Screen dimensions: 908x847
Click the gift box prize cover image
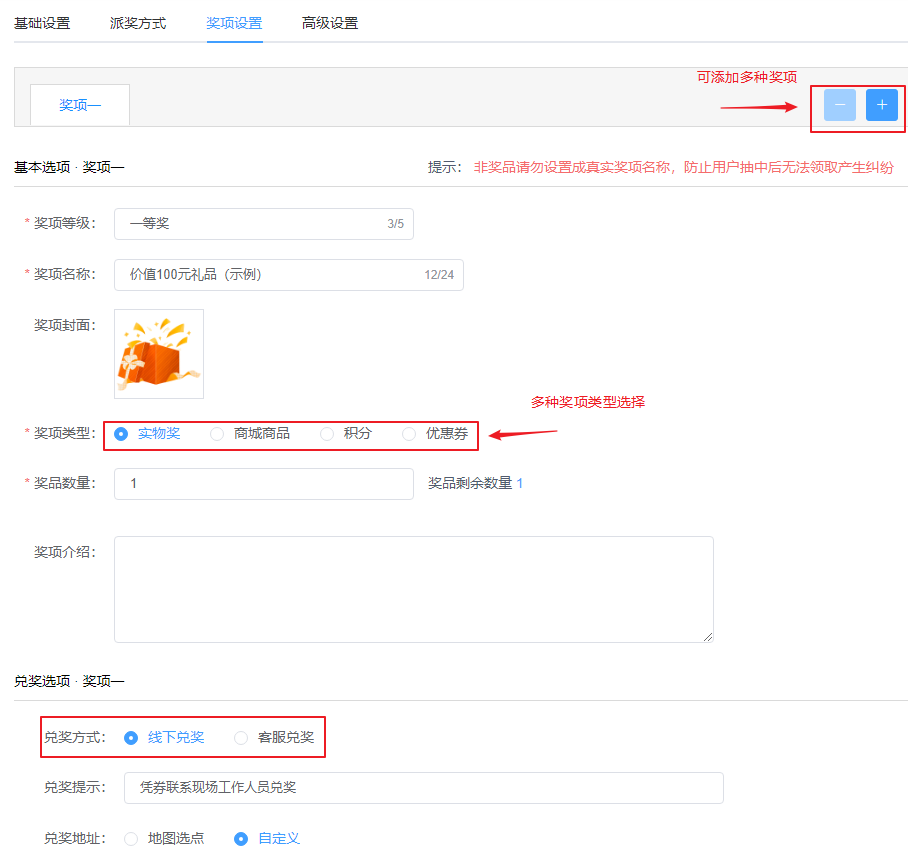click(x=158, y=353)
